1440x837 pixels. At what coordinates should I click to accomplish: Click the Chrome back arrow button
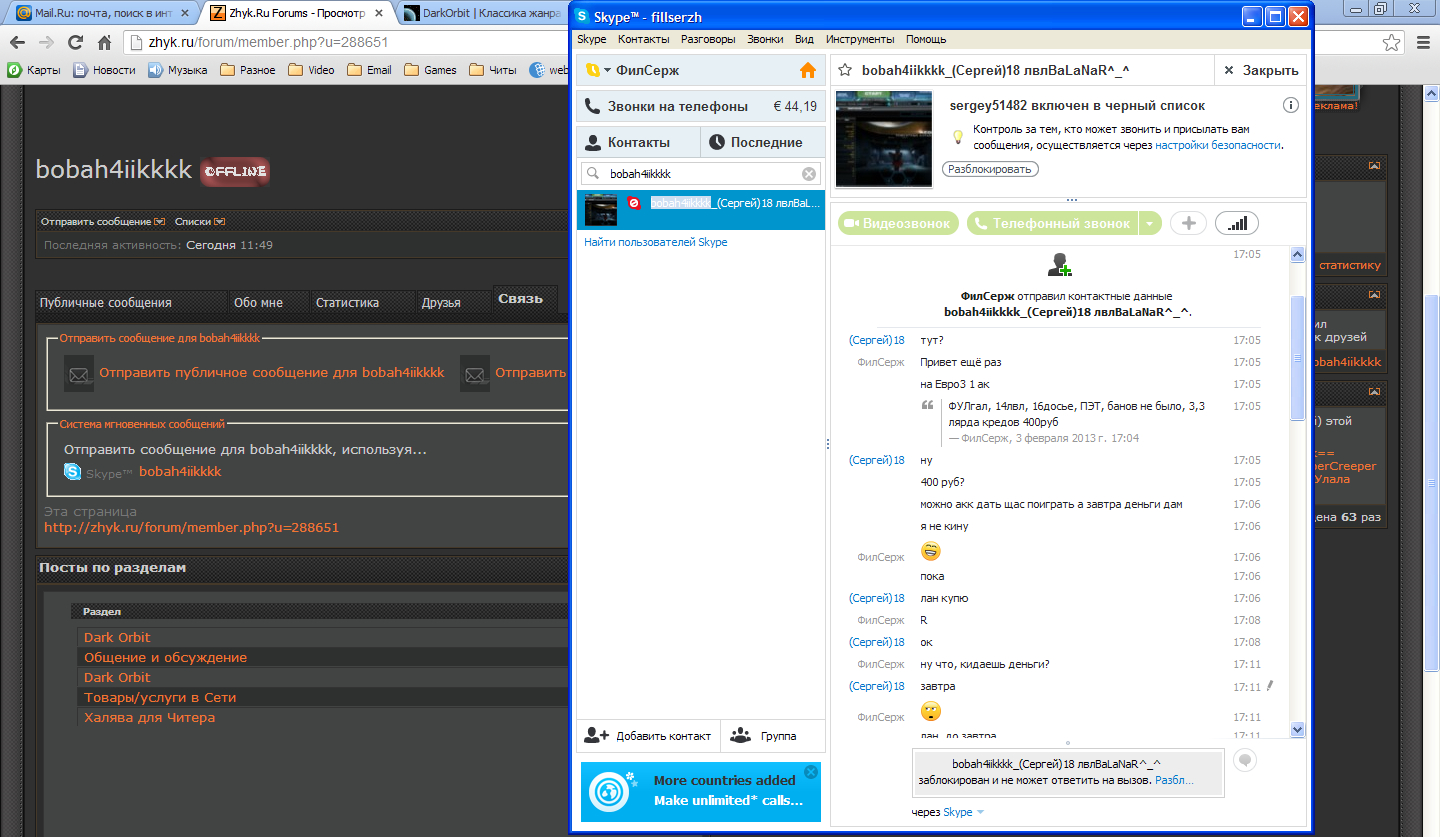[x=18, y=43]
